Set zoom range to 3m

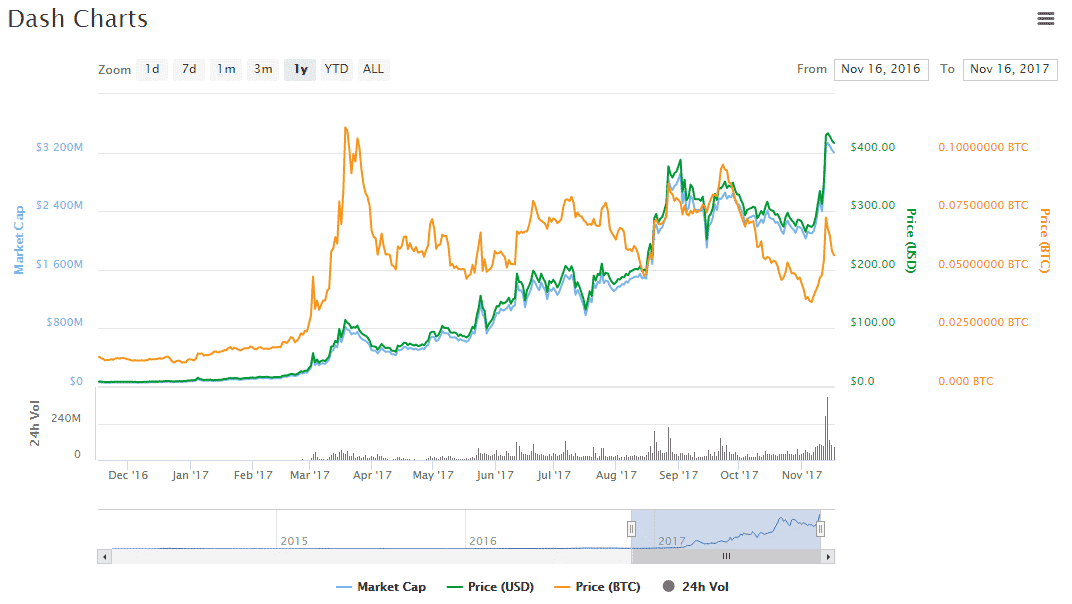click(x=263, y=69)
